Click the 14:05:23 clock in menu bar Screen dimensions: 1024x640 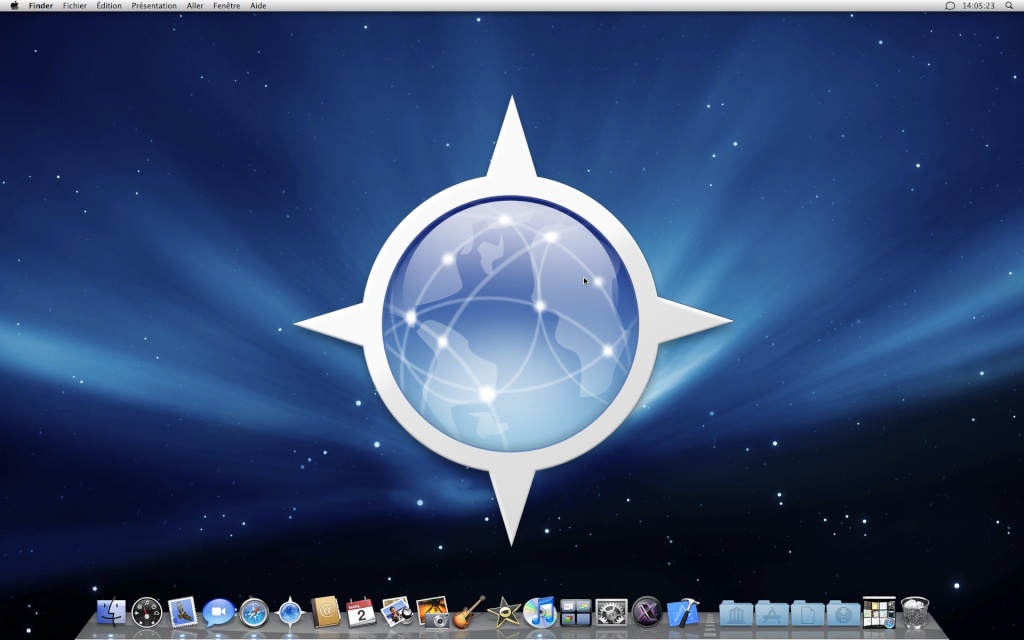[x=978, y=5]
